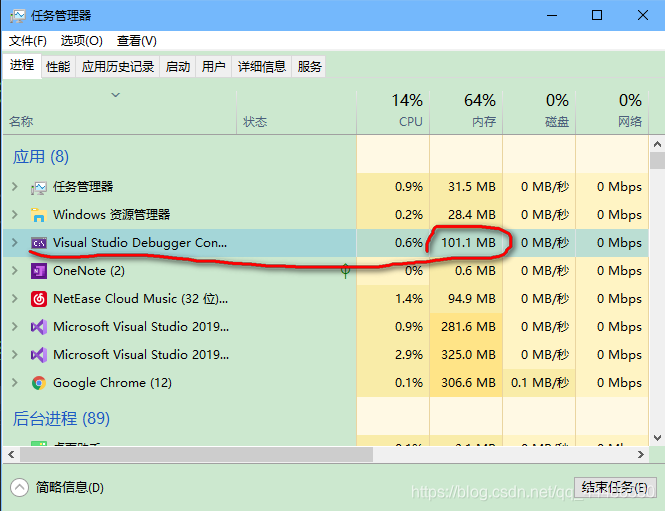Minimize the Task Manager window
The width and height of the screenshot is (665, 511).
(x=552, y=16)
